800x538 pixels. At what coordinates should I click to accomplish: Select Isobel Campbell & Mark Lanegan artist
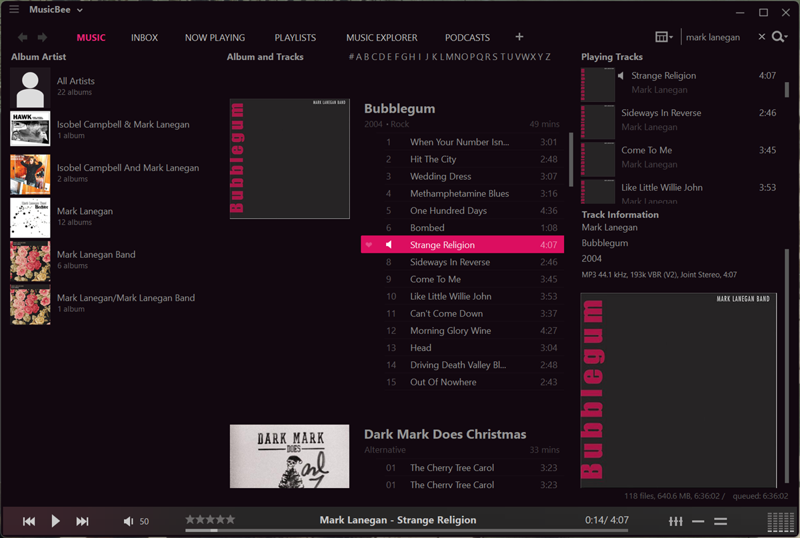[x=107, y=129]
